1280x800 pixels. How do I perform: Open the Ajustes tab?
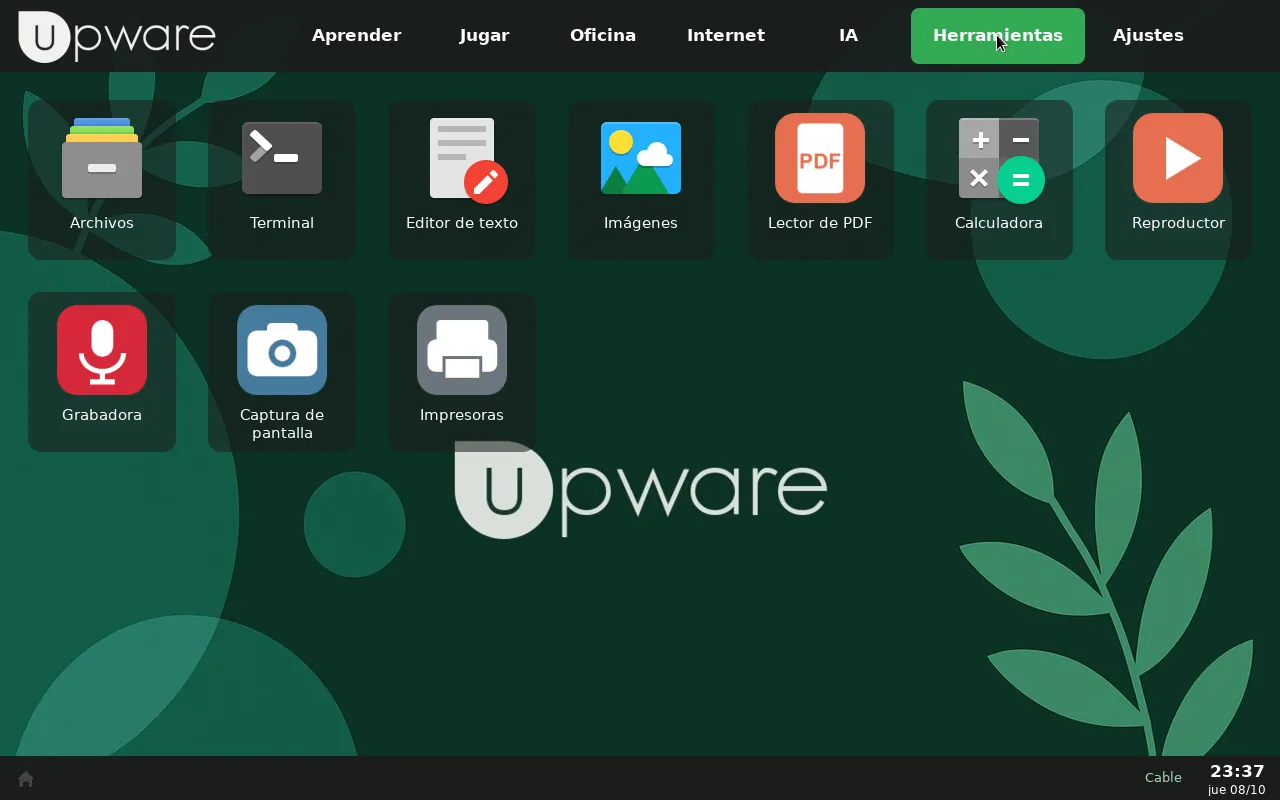(x=1148, y=36)
